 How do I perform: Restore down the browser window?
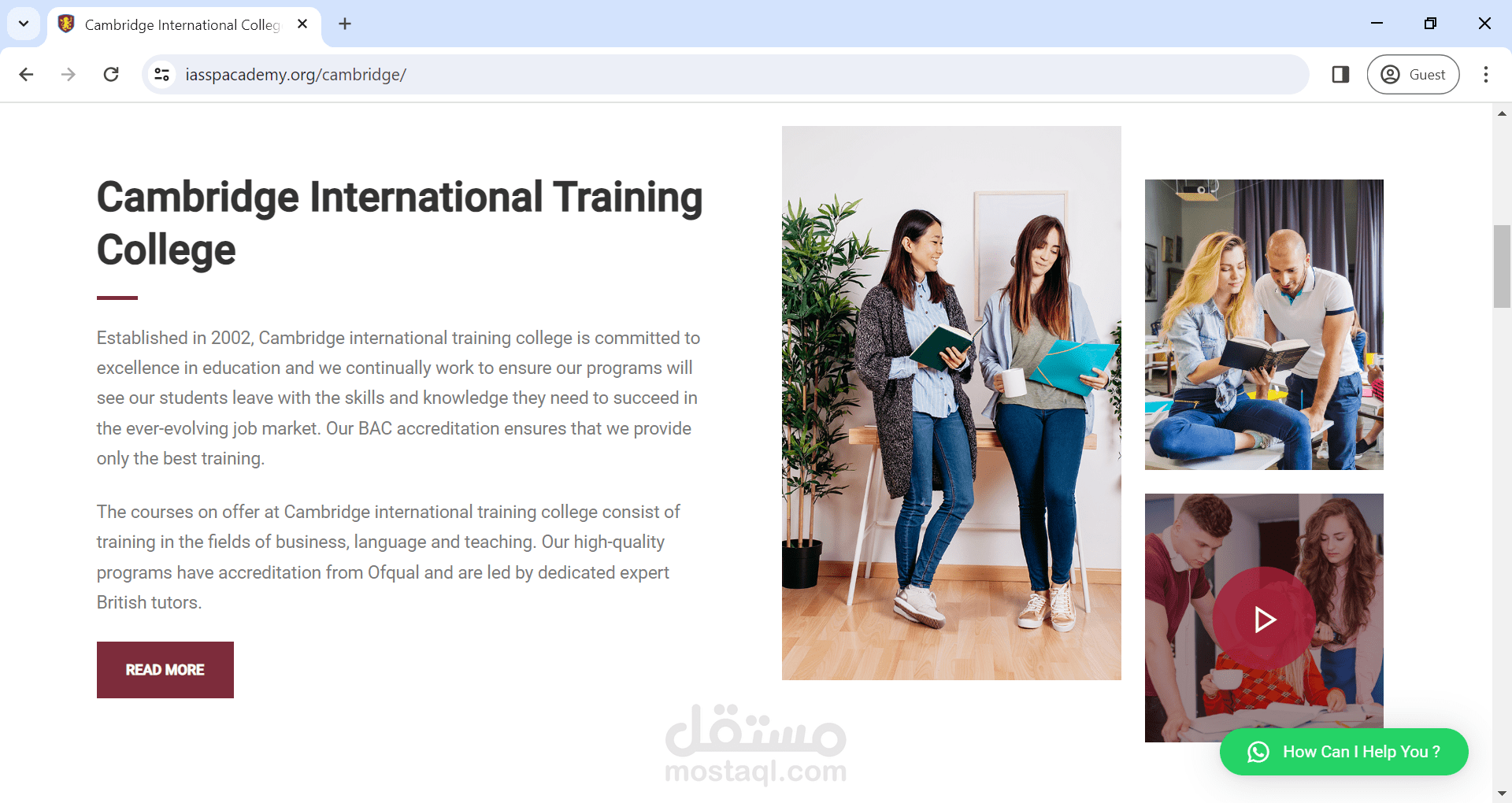(x=1430, y=24)
